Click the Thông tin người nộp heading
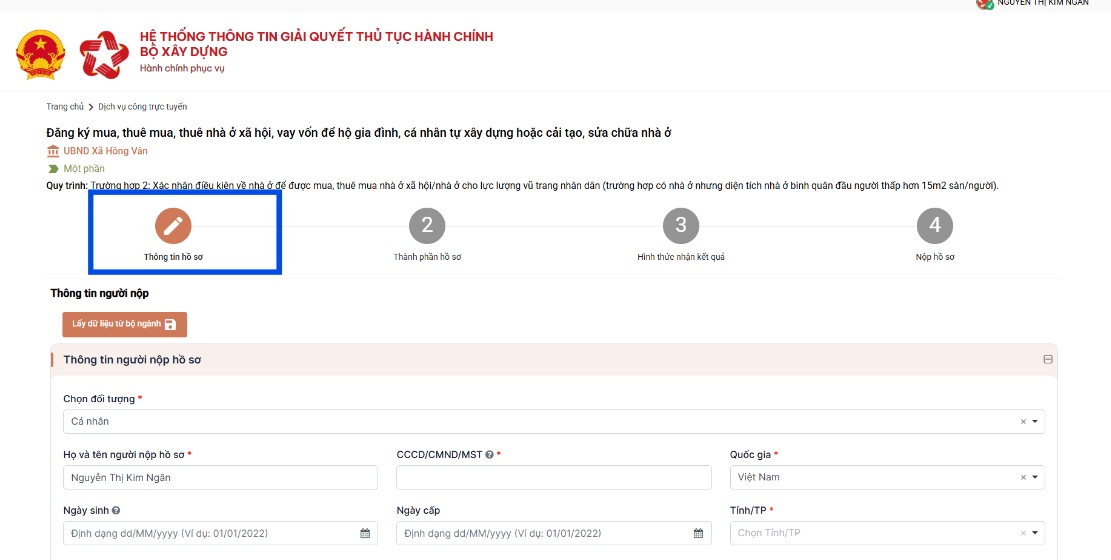This screenshot has height=560, width=1111. click(x=99, y=293)
